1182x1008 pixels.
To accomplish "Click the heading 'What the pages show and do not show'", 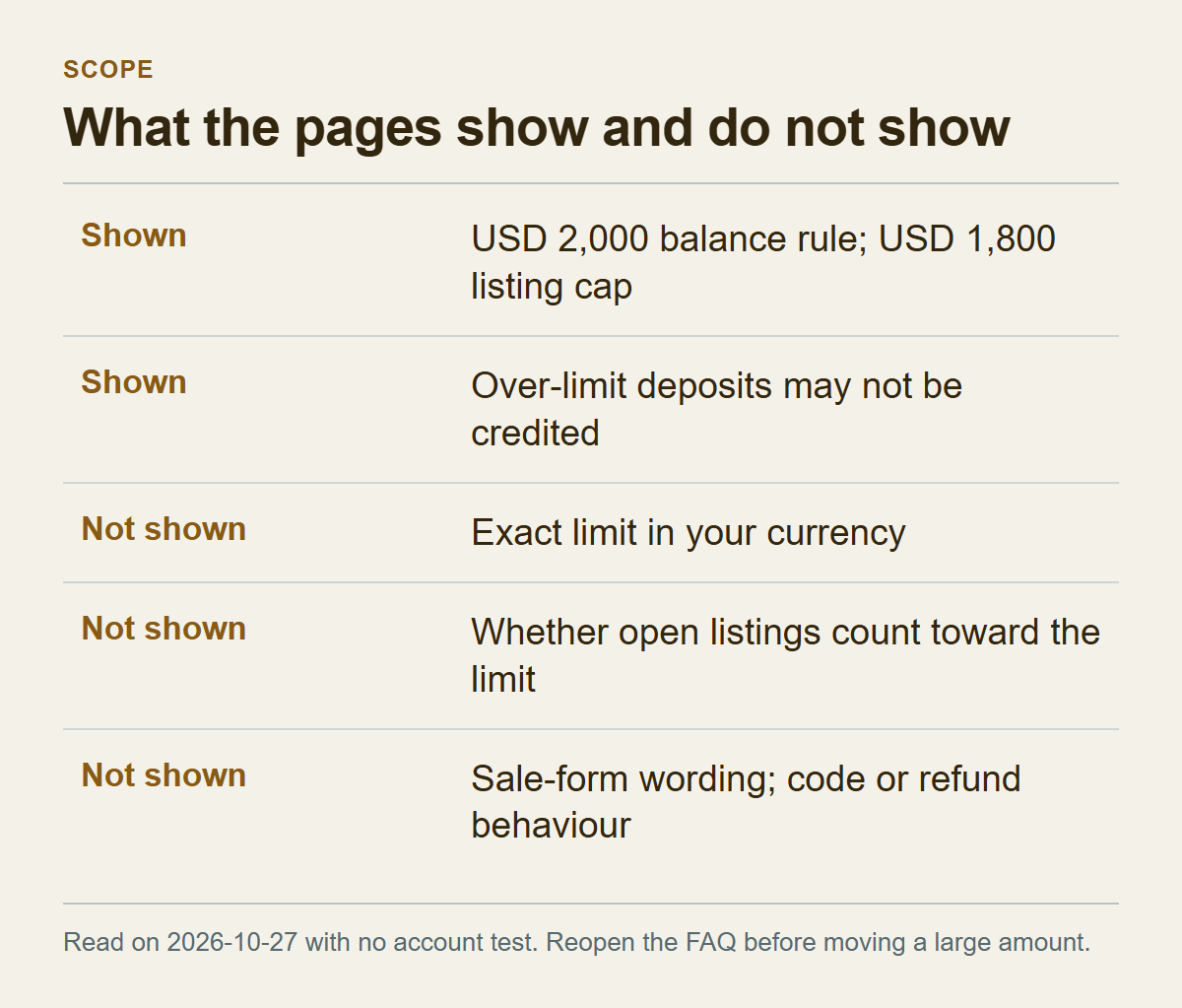I will point(537,127).
